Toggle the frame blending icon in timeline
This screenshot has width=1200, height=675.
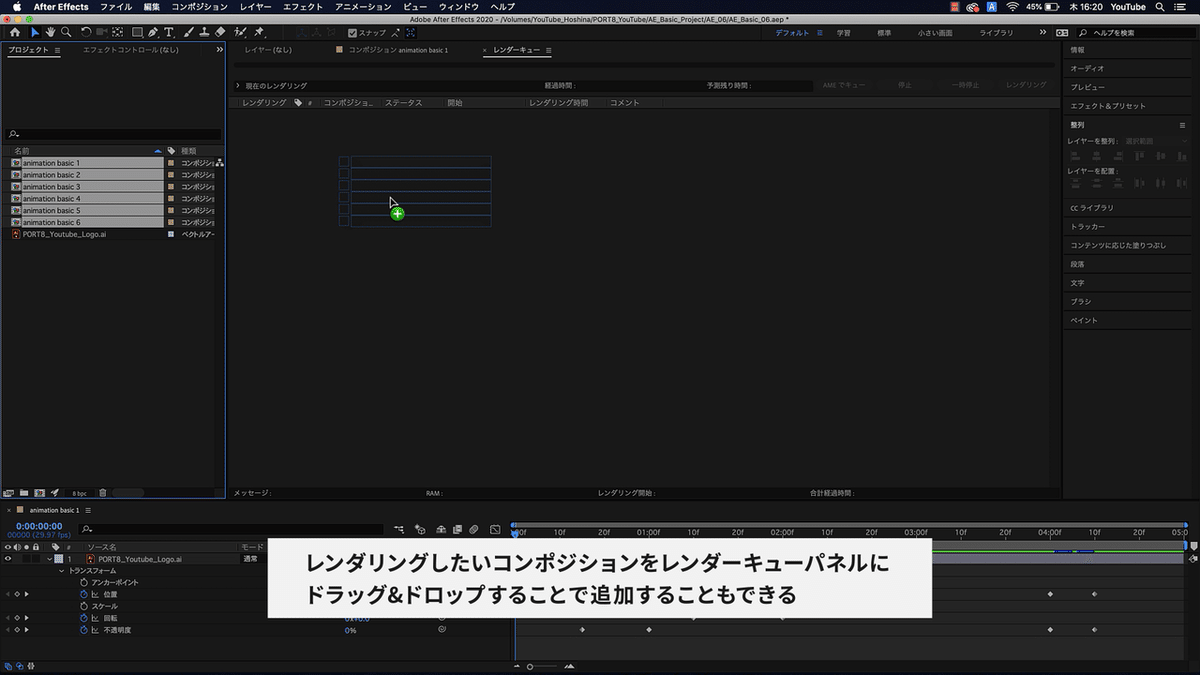pyautogui.click(x=457, y=529)
